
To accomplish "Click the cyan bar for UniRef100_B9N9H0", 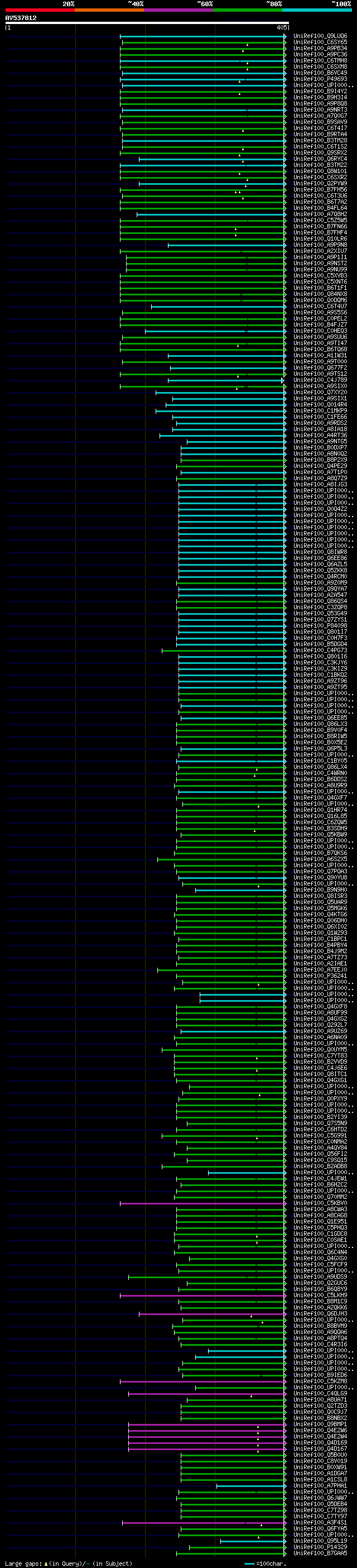I will pos(240,890).
